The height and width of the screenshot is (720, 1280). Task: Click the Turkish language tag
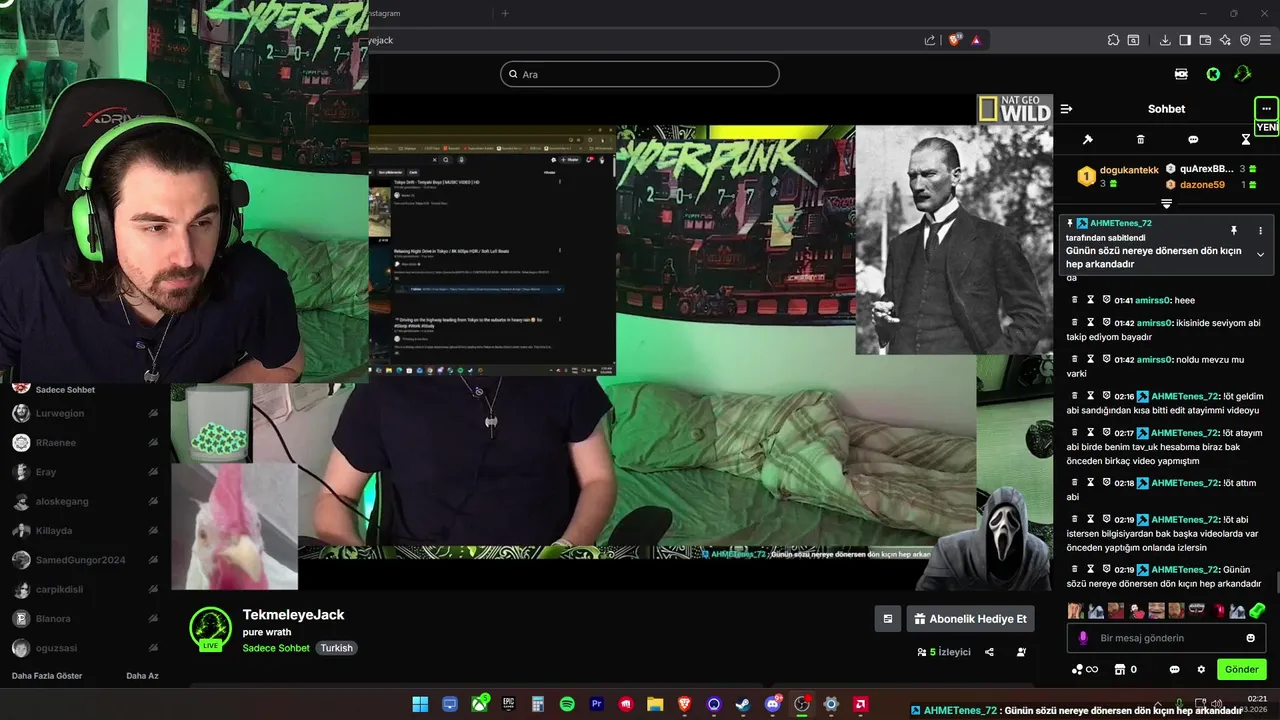pos(336,648)
